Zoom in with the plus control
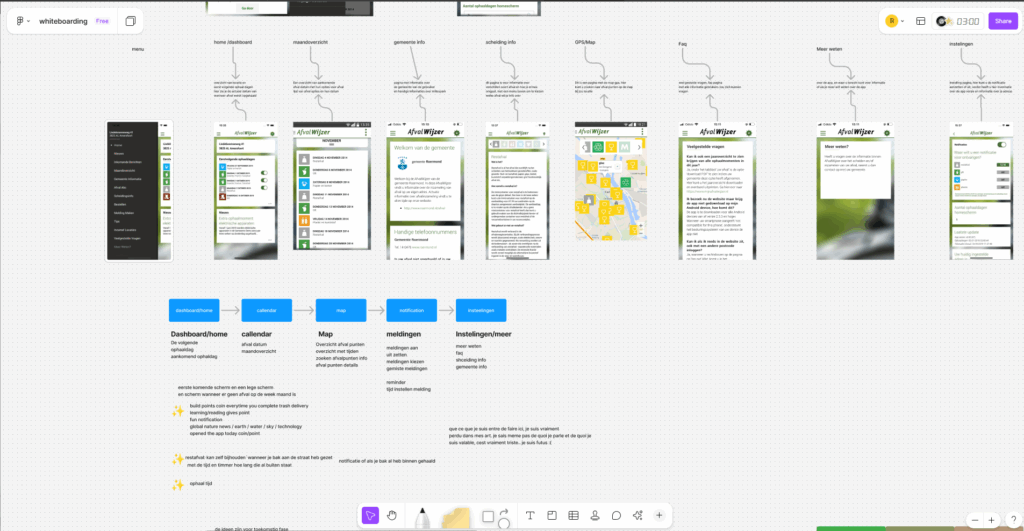 991,519
